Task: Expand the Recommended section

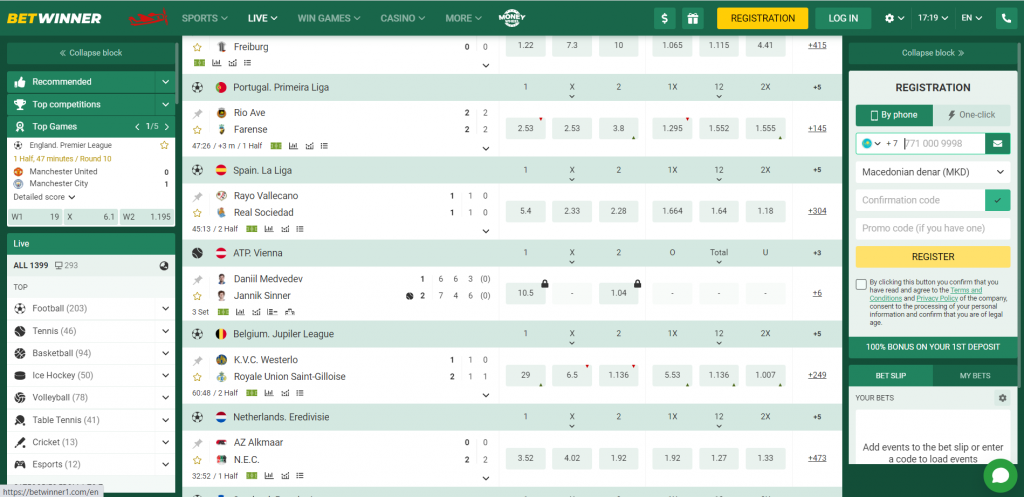Action: click(x=165, y=82)
